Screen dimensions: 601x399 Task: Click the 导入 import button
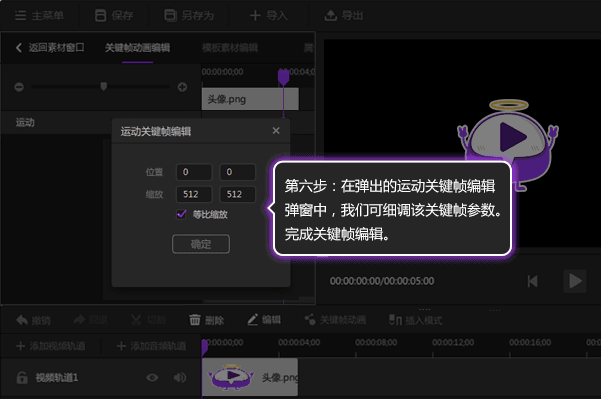click(x=269, y=16)
